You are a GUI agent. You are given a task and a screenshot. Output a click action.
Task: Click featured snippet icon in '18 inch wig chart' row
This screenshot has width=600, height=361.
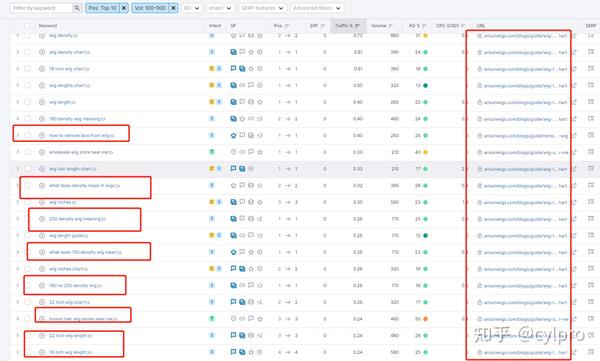pyautogui.click(x=233, y=69)
